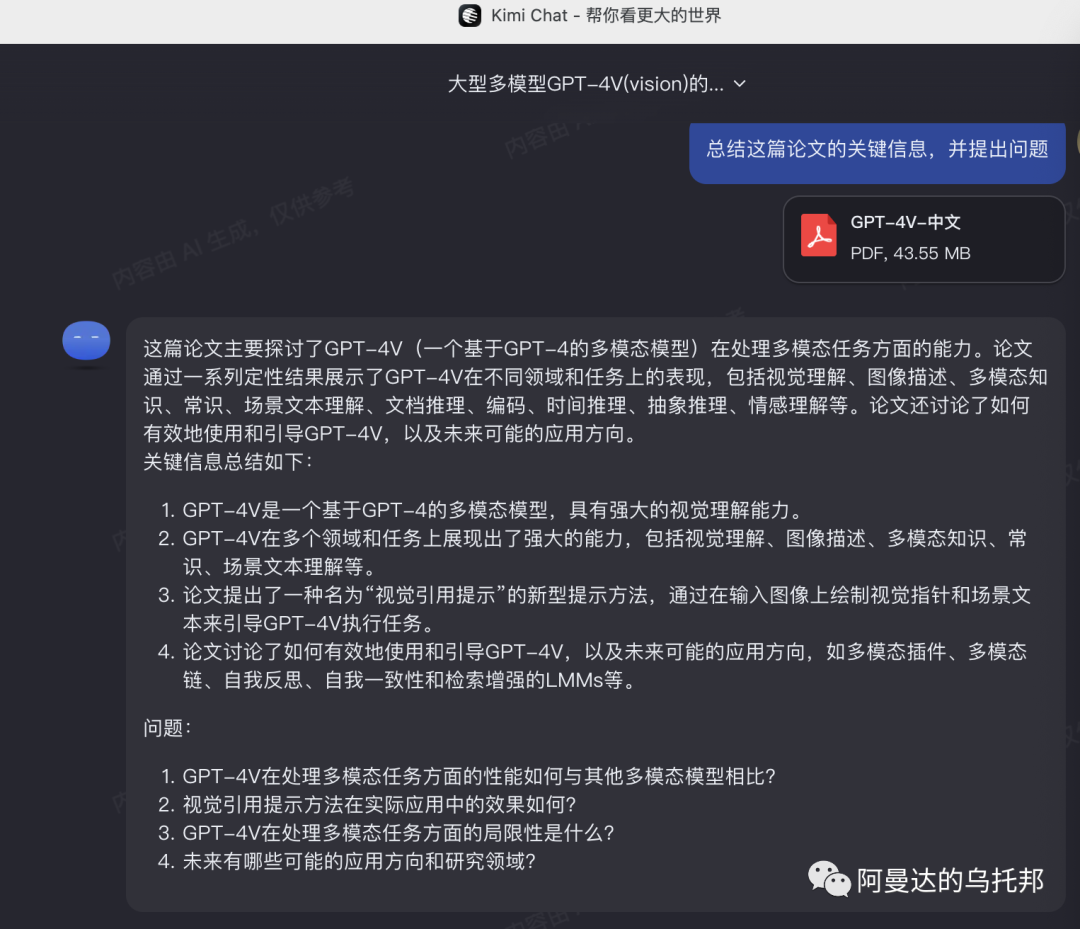
Task: Select question 1 comparing GPT-4V with other models
Action: pos(479,776)
